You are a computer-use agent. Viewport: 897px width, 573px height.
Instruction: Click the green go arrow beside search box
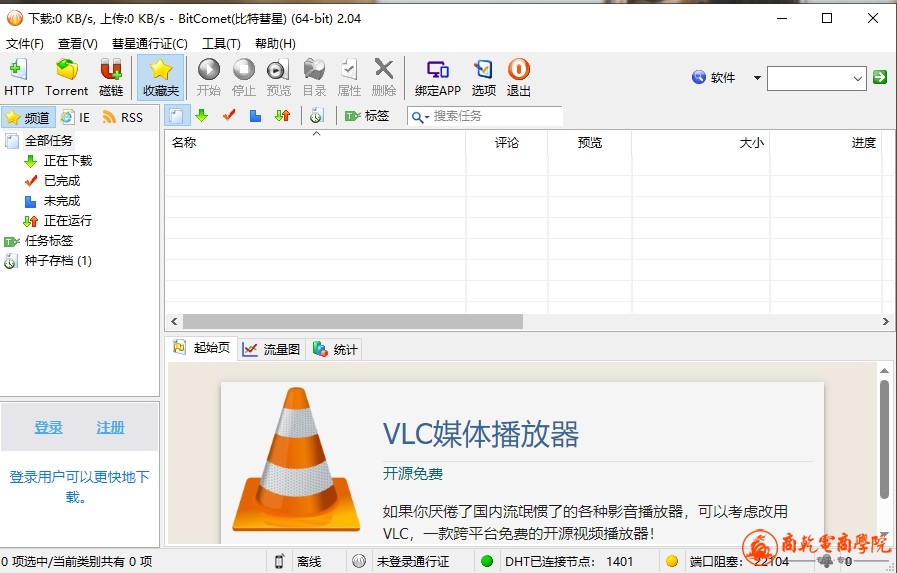880,78
